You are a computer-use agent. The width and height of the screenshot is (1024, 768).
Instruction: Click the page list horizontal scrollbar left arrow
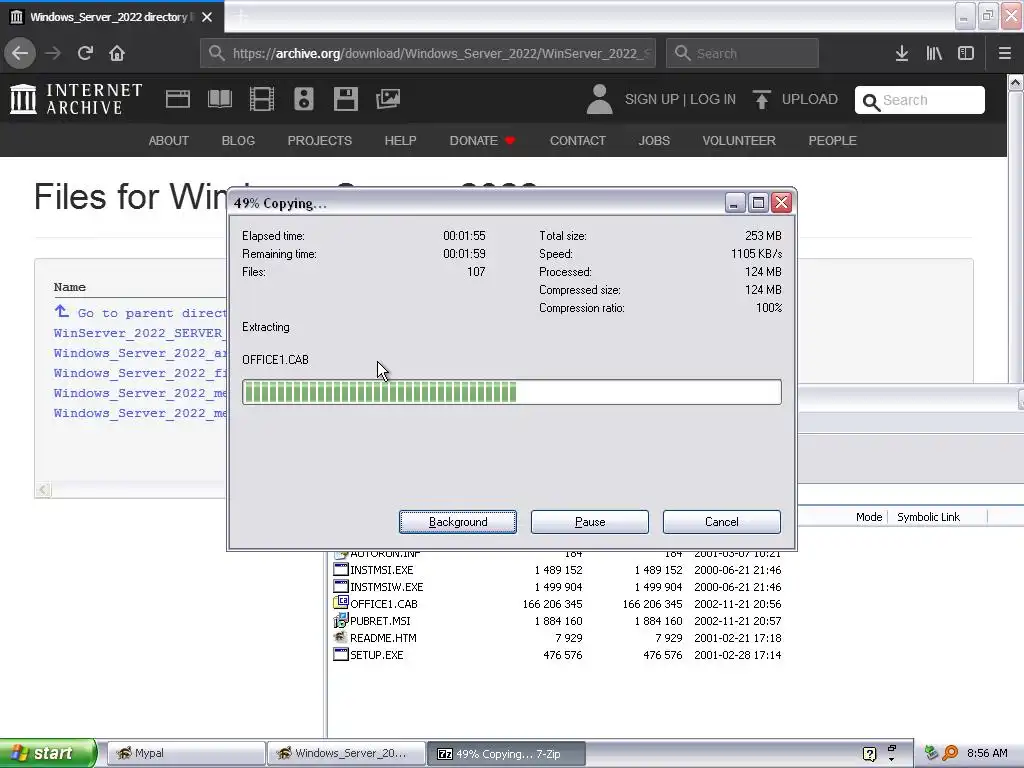tap(43, 489)
